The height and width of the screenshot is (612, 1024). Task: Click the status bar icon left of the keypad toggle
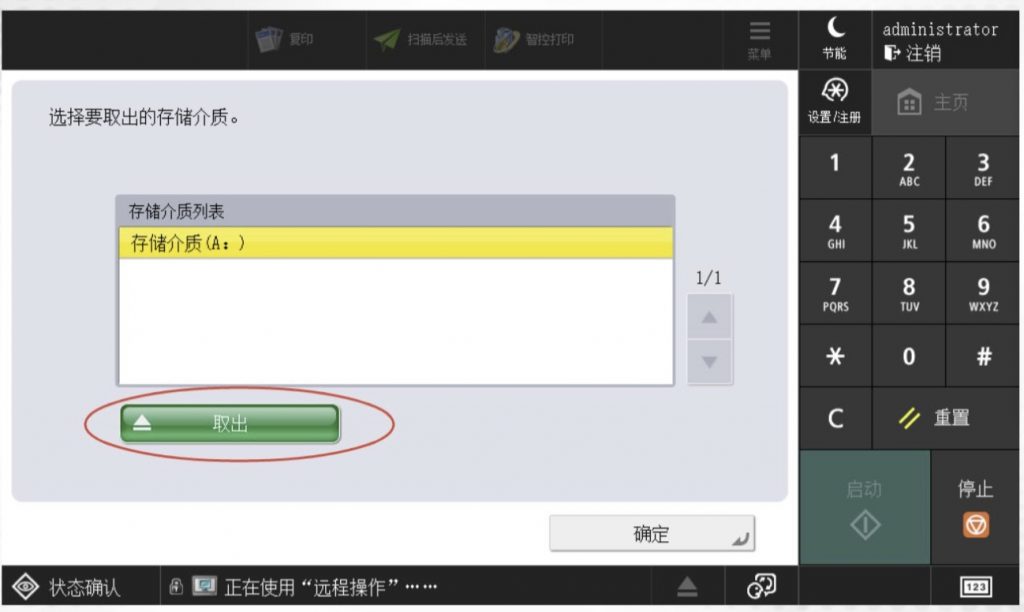(761, 586)
